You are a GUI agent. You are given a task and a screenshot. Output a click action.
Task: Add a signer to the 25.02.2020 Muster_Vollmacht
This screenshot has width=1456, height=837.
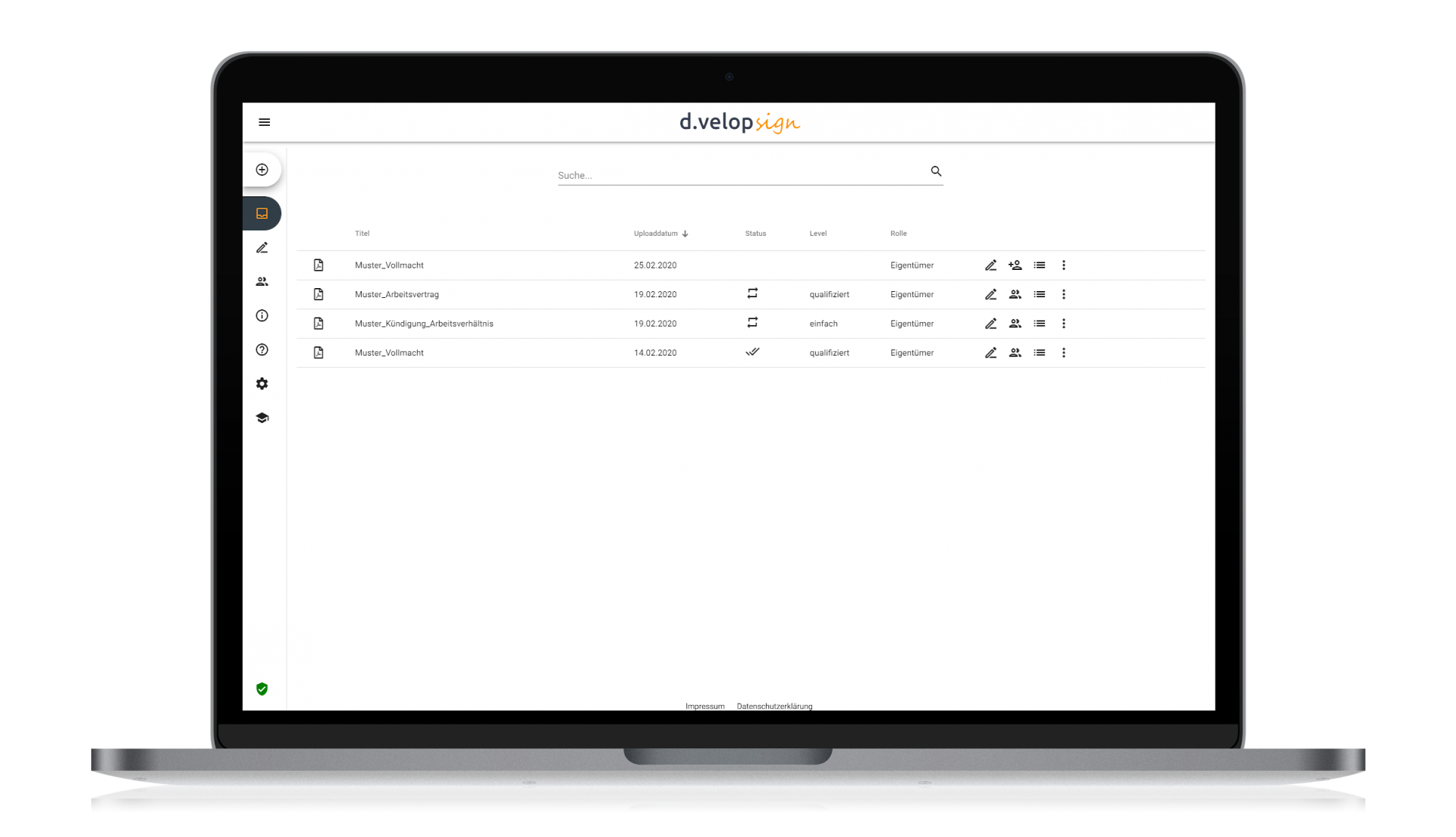click(x=1015, y=265)
